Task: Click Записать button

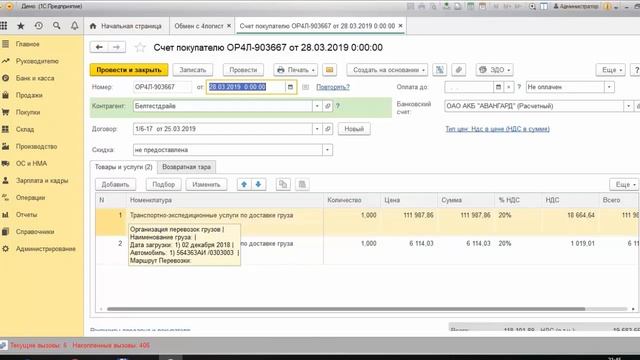Action: (193, 70)
